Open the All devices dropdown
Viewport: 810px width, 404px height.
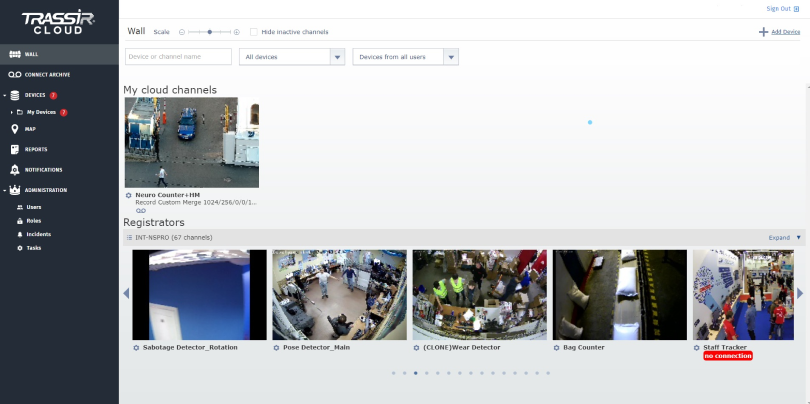(337, 57)
